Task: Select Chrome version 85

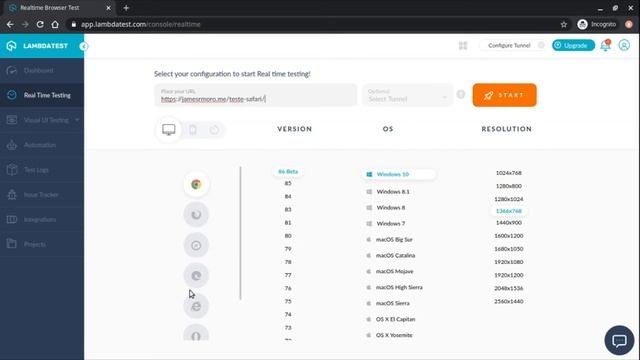Action: tap(288, 183)
